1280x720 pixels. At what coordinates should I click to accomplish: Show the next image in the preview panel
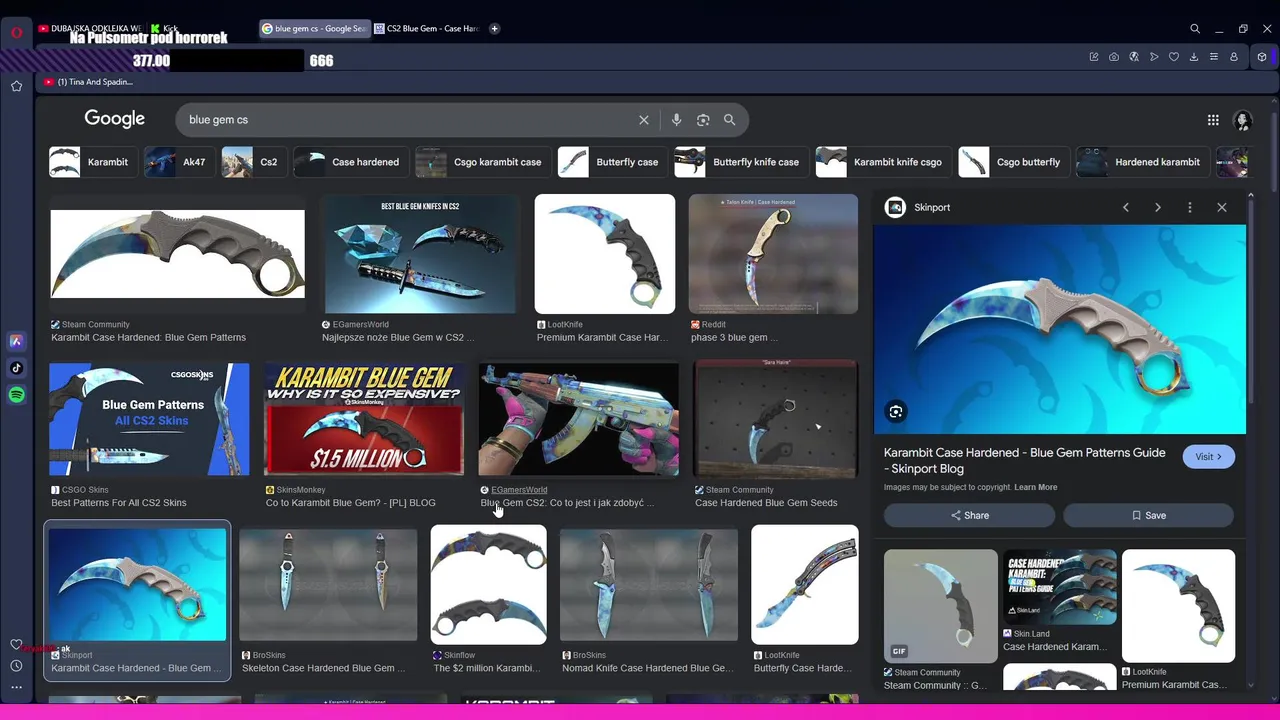click(x=1158, y=207)
